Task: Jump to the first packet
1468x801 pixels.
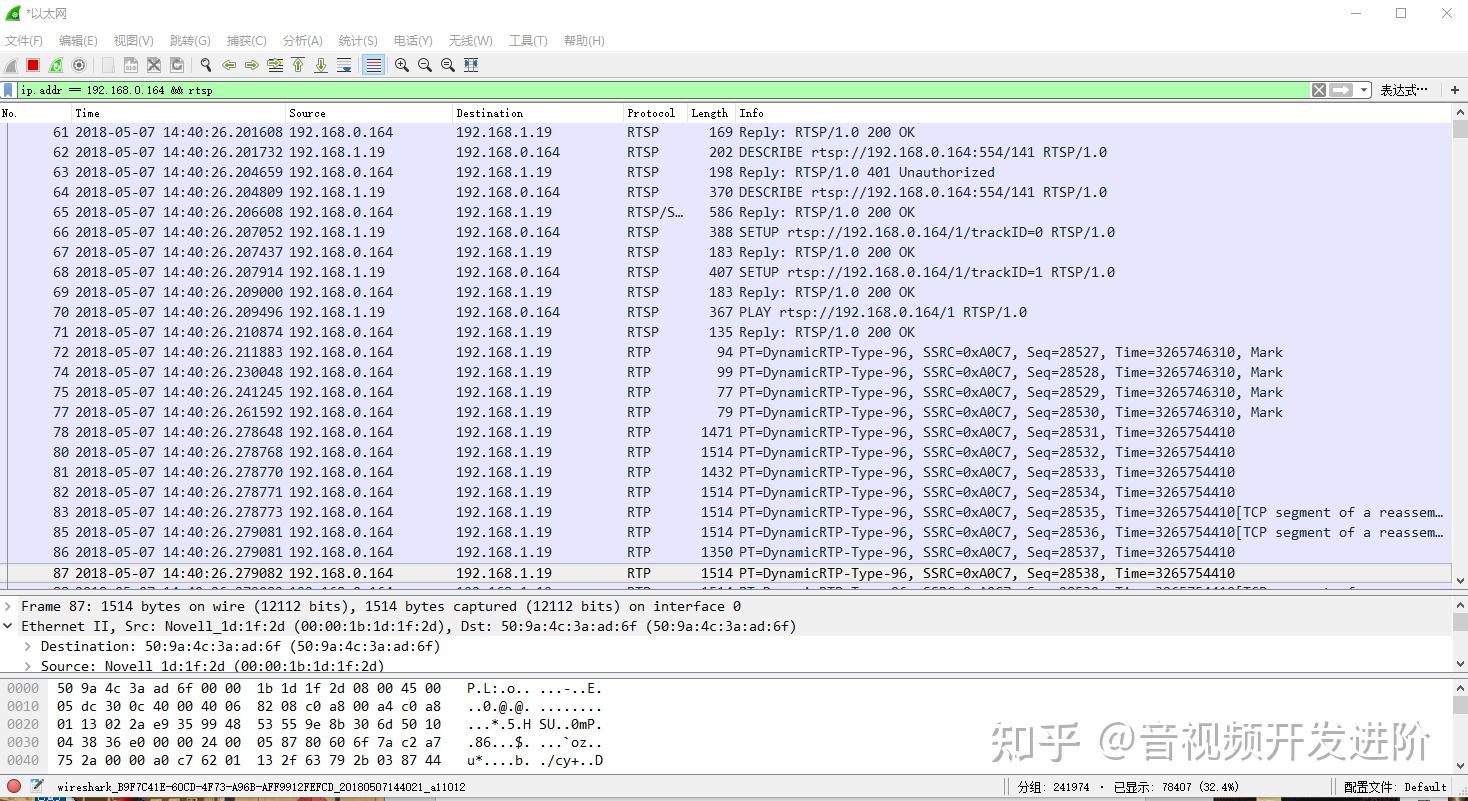Action: pyautogui.click(x=297, y=65)
